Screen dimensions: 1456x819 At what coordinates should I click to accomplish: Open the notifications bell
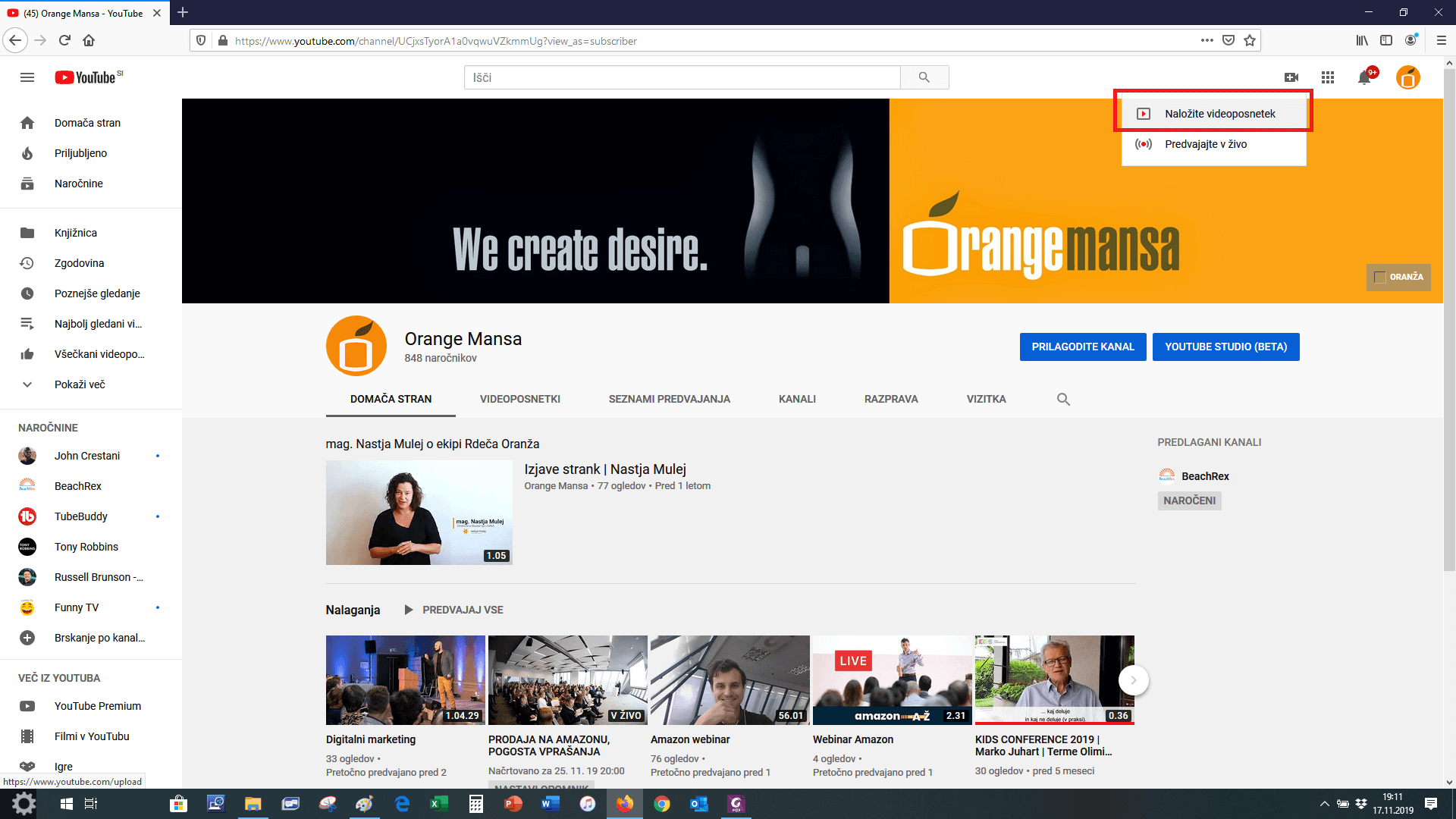pyautogui.click(x=1364, y=77)
